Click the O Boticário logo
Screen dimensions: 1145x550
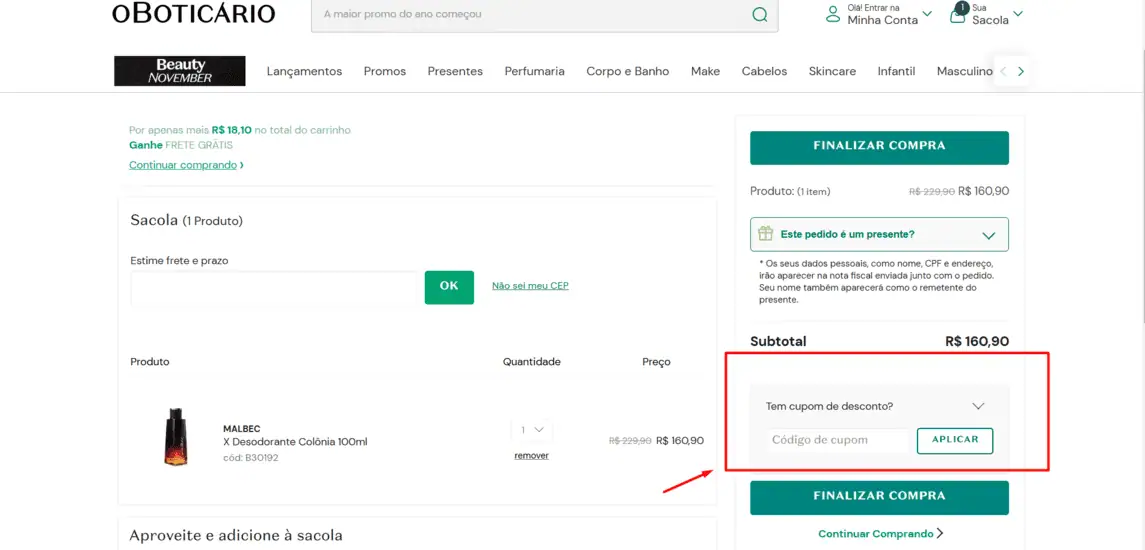[194, 12]
